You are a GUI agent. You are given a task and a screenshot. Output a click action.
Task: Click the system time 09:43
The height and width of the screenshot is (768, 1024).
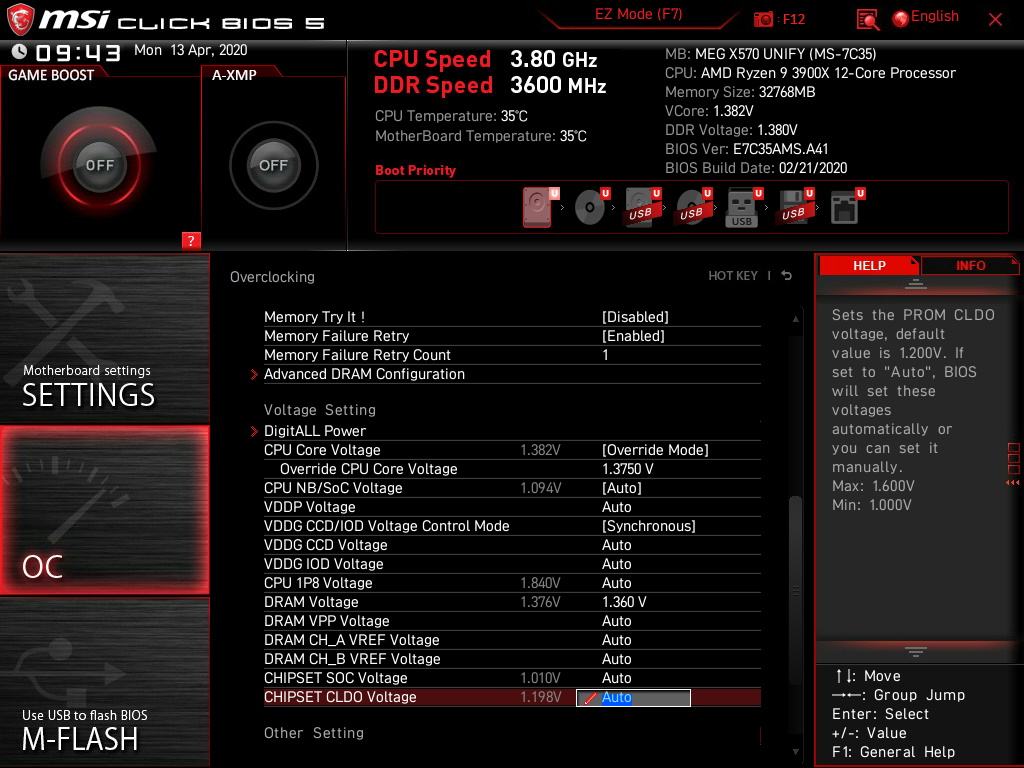click(78, 53)
